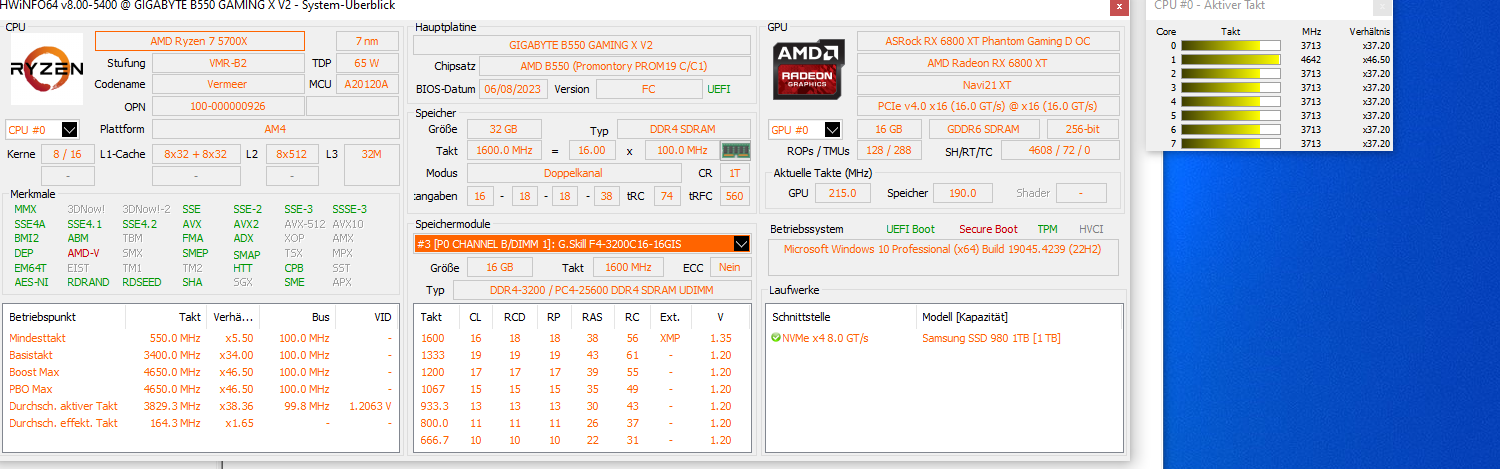Close the HWiNFO64 System-Überblick window
Image resolution: width=1500 pixels, height=469 pixels.
point(1118,7)
